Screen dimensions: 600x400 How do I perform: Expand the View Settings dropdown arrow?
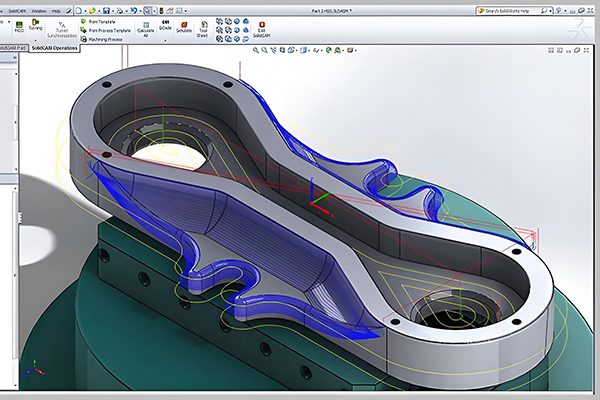click(355, 51)
